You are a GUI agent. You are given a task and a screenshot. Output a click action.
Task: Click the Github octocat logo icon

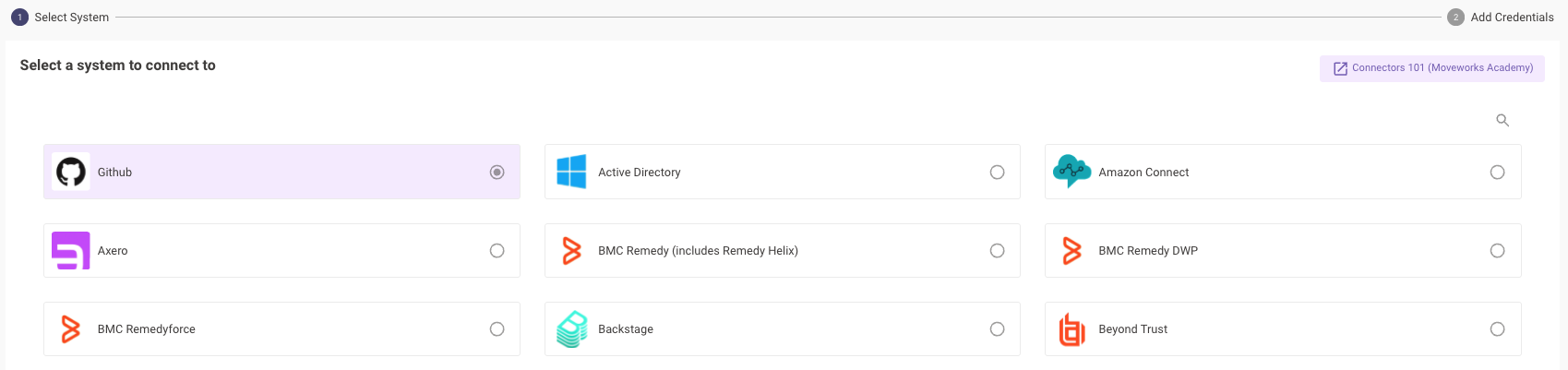click(x=71, y=172)
